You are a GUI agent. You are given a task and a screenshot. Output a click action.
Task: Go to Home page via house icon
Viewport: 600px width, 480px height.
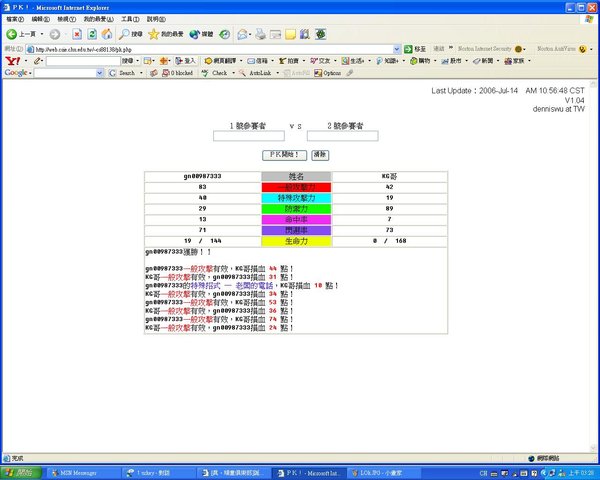pos(107,34)
